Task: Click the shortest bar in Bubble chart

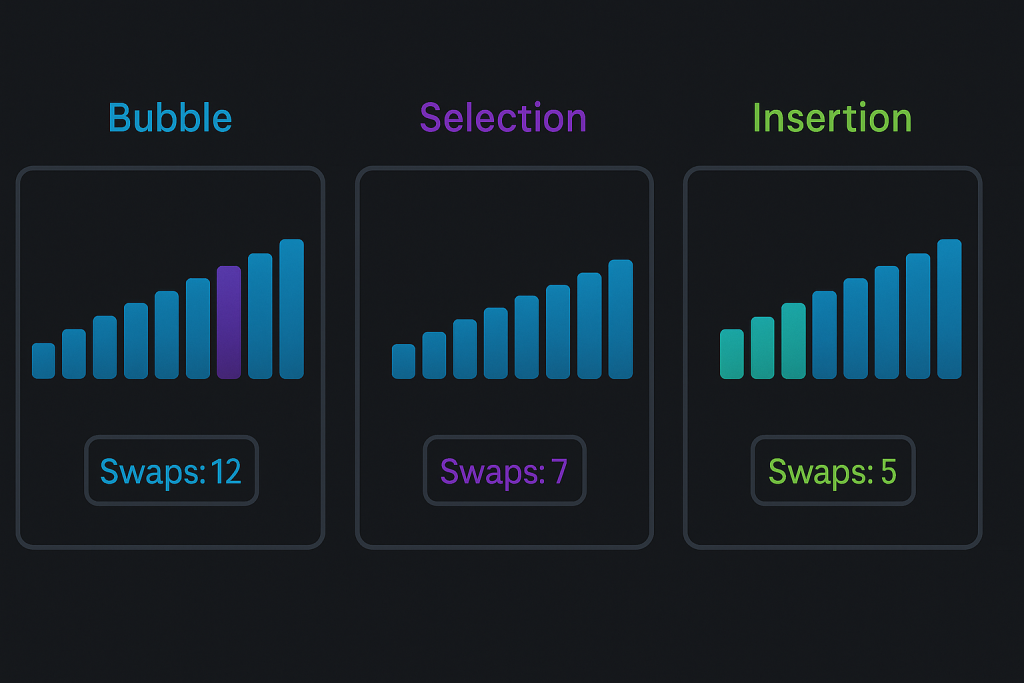Action: (x=43, y=361)
